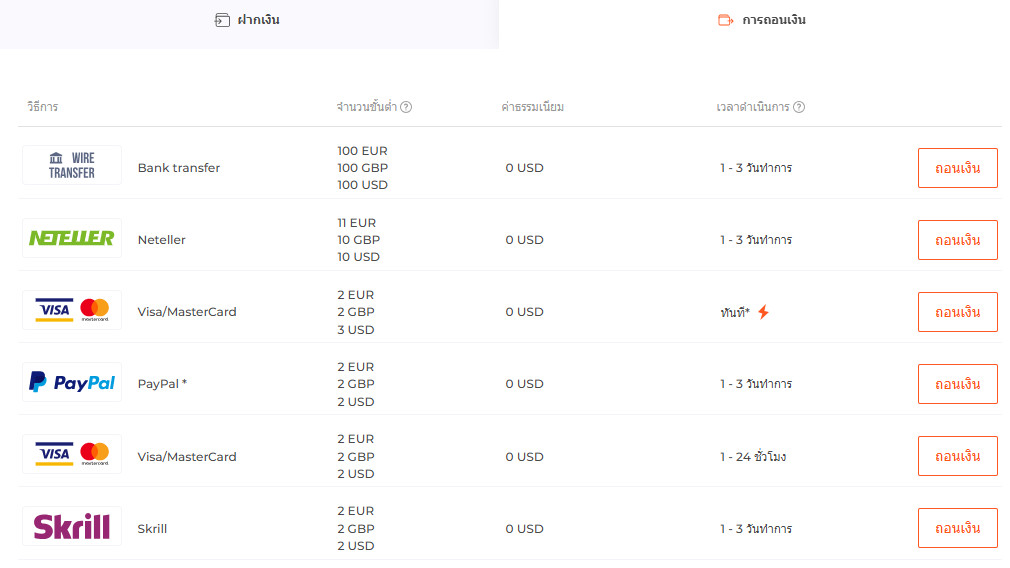Withdraw via 1 - 24 hour Visa/MasterCard button

[957, 456]
